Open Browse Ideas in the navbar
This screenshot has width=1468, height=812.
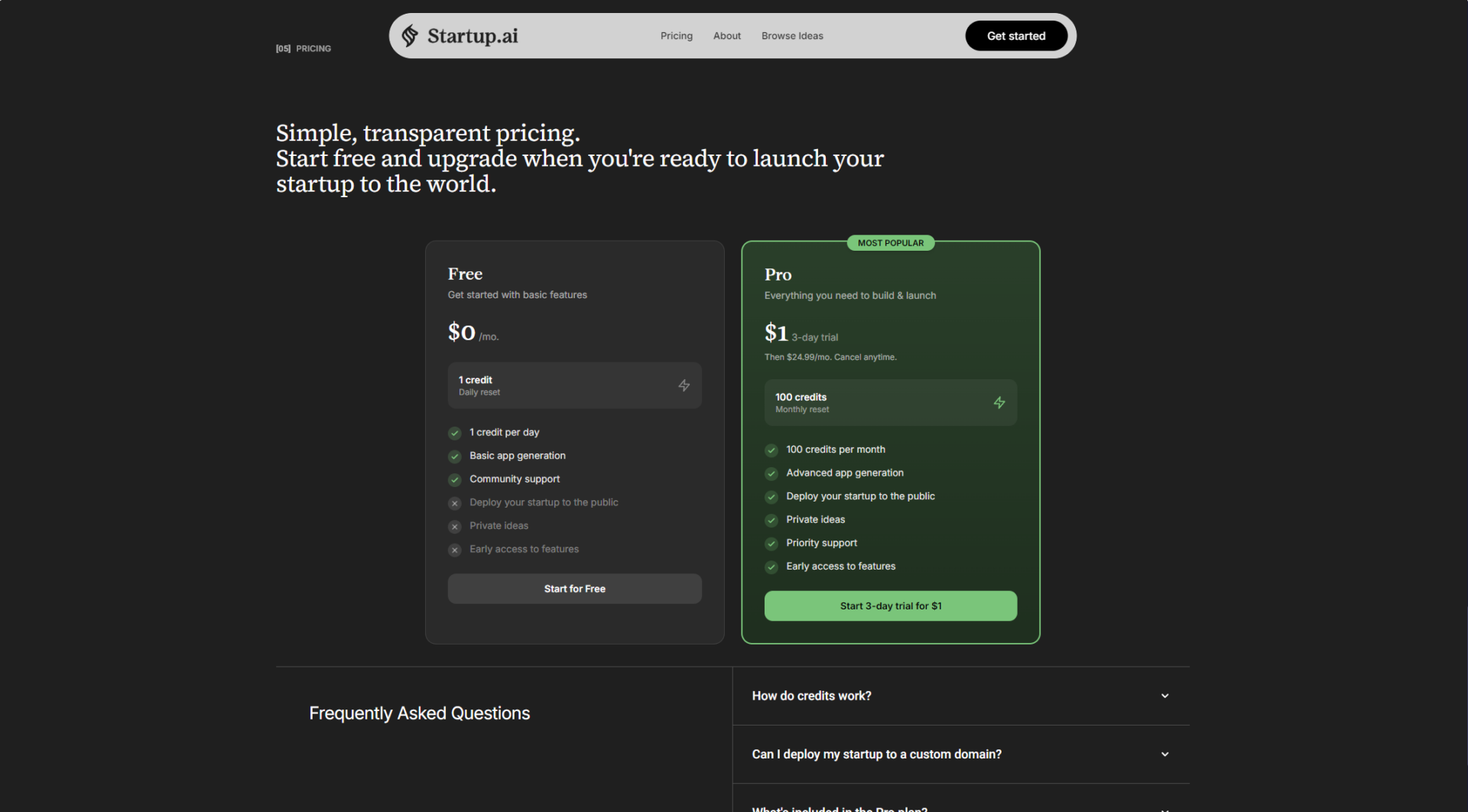(x=791, y=36)
